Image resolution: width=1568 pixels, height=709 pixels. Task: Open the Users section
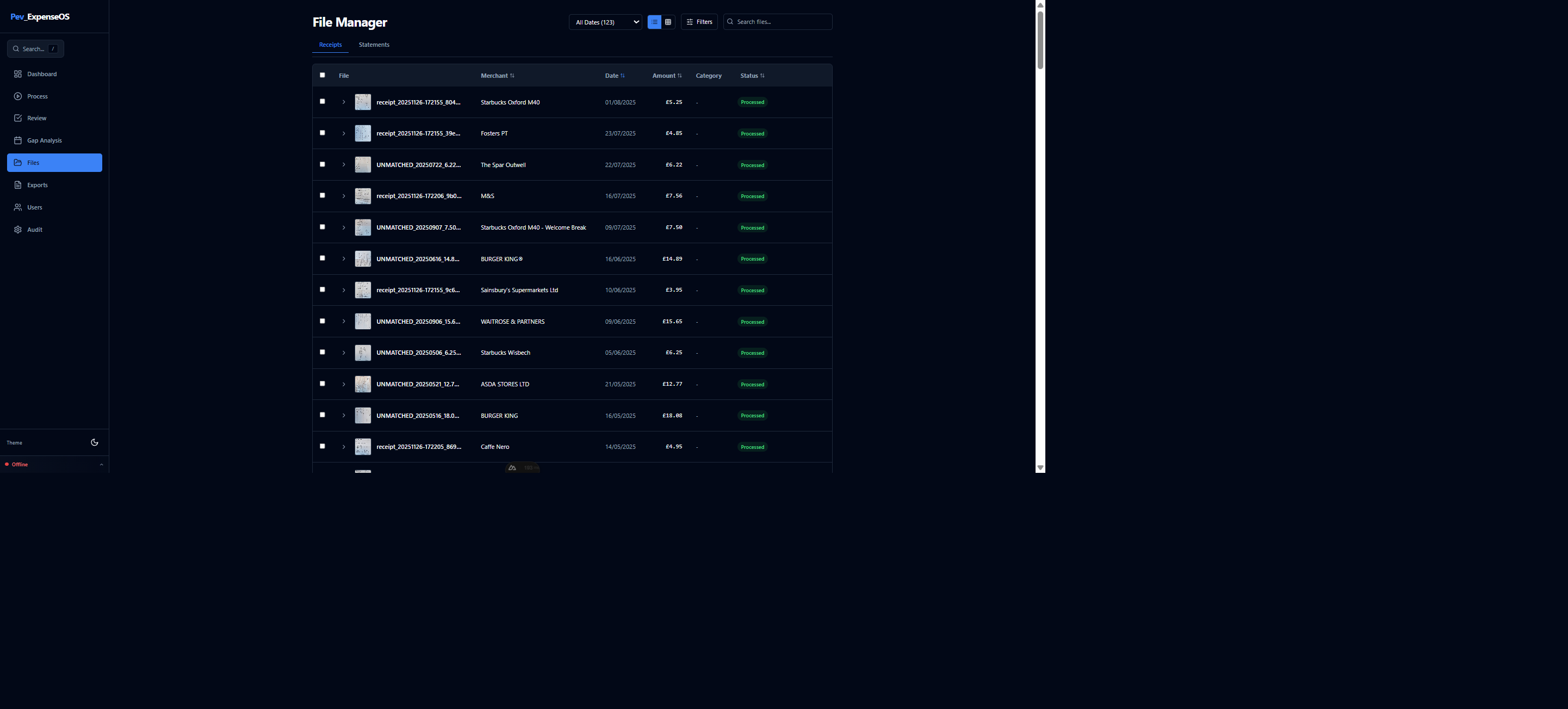(x=34, y=207)
